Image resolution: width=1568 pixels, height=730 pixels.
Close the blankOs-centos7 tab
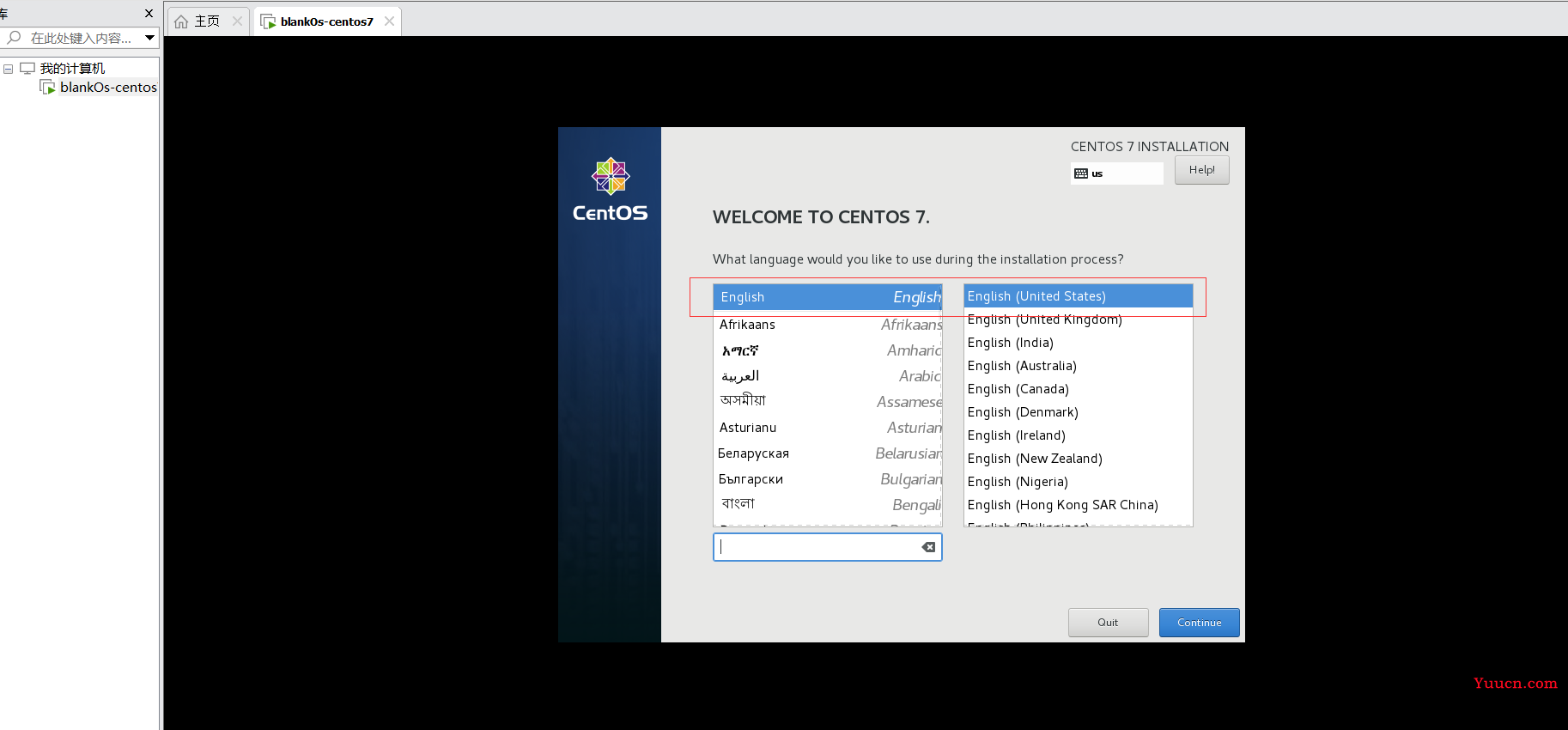coord(390,21)
